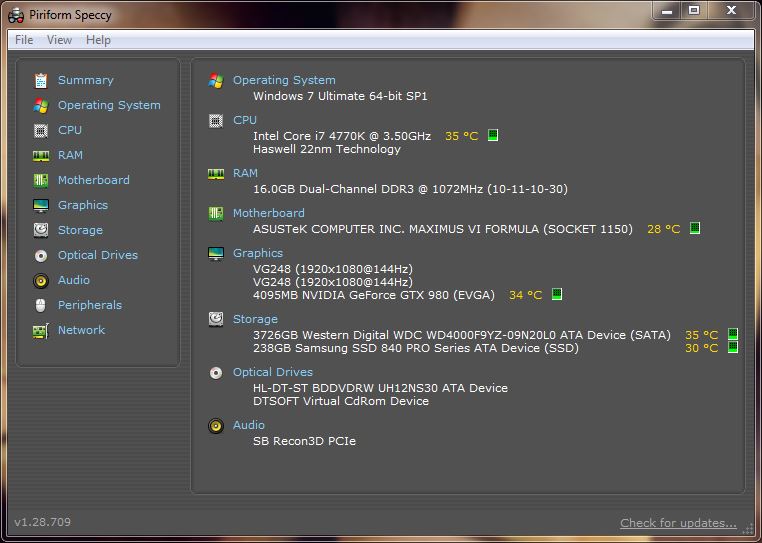
Task: Click board icon next to Motherboard heading
Action: point(216,213)
